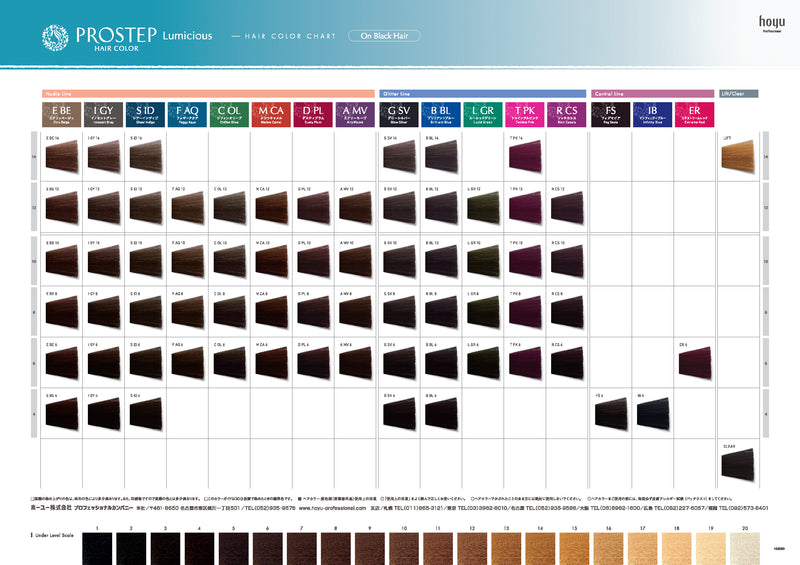Click the On Black Hair pill button

point(384,36)
